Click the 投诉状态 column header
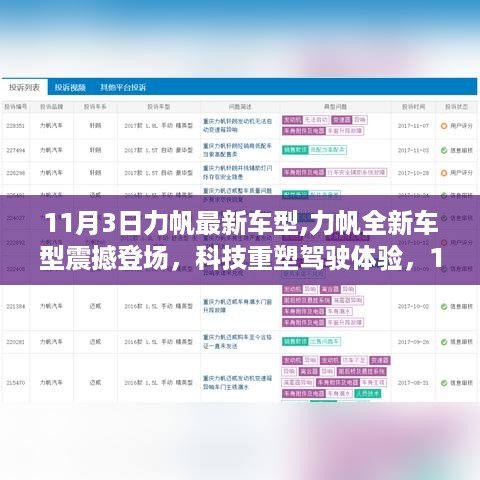 pos(456,107)
